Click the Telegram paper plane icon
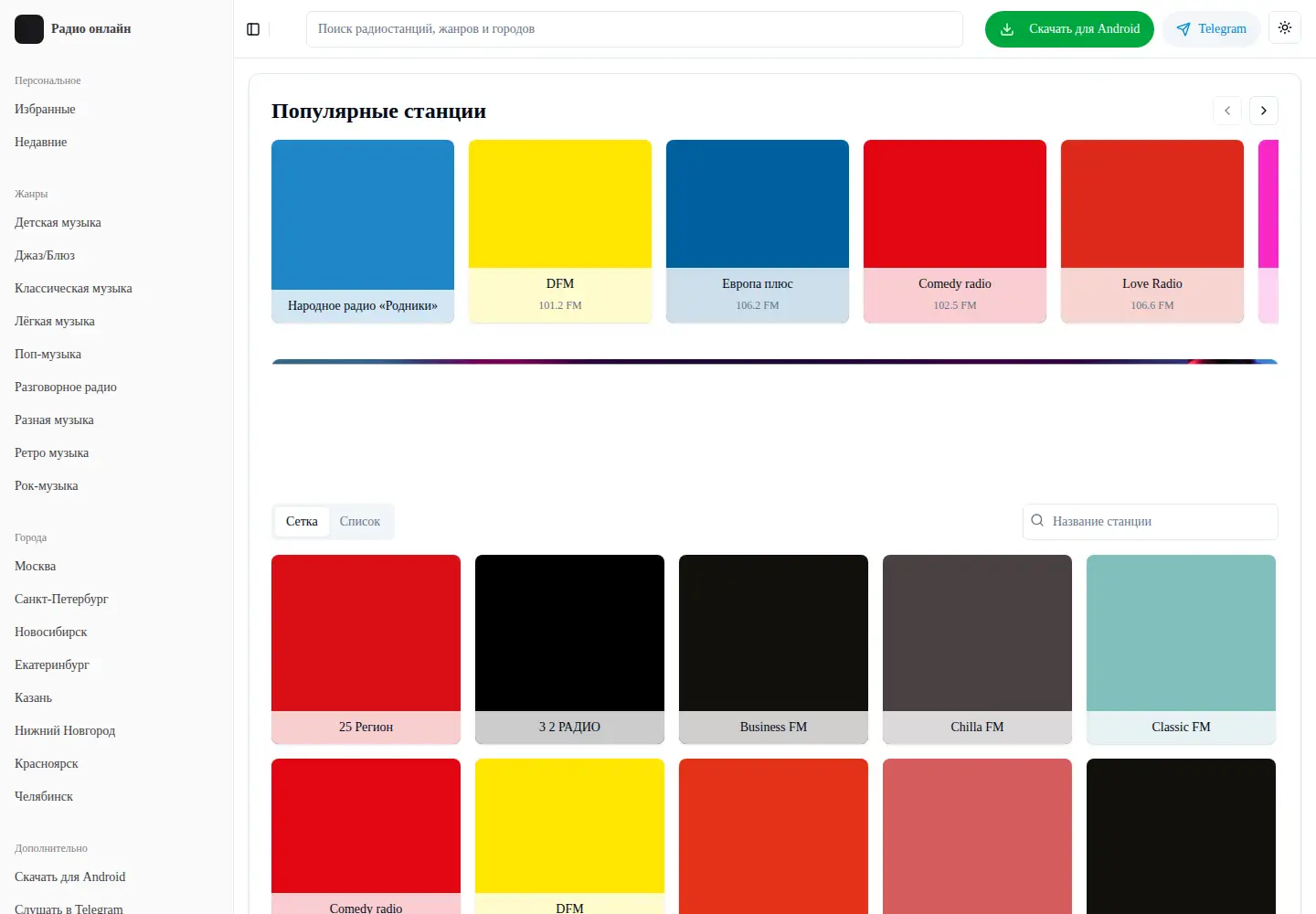 tap(1183, 29)
